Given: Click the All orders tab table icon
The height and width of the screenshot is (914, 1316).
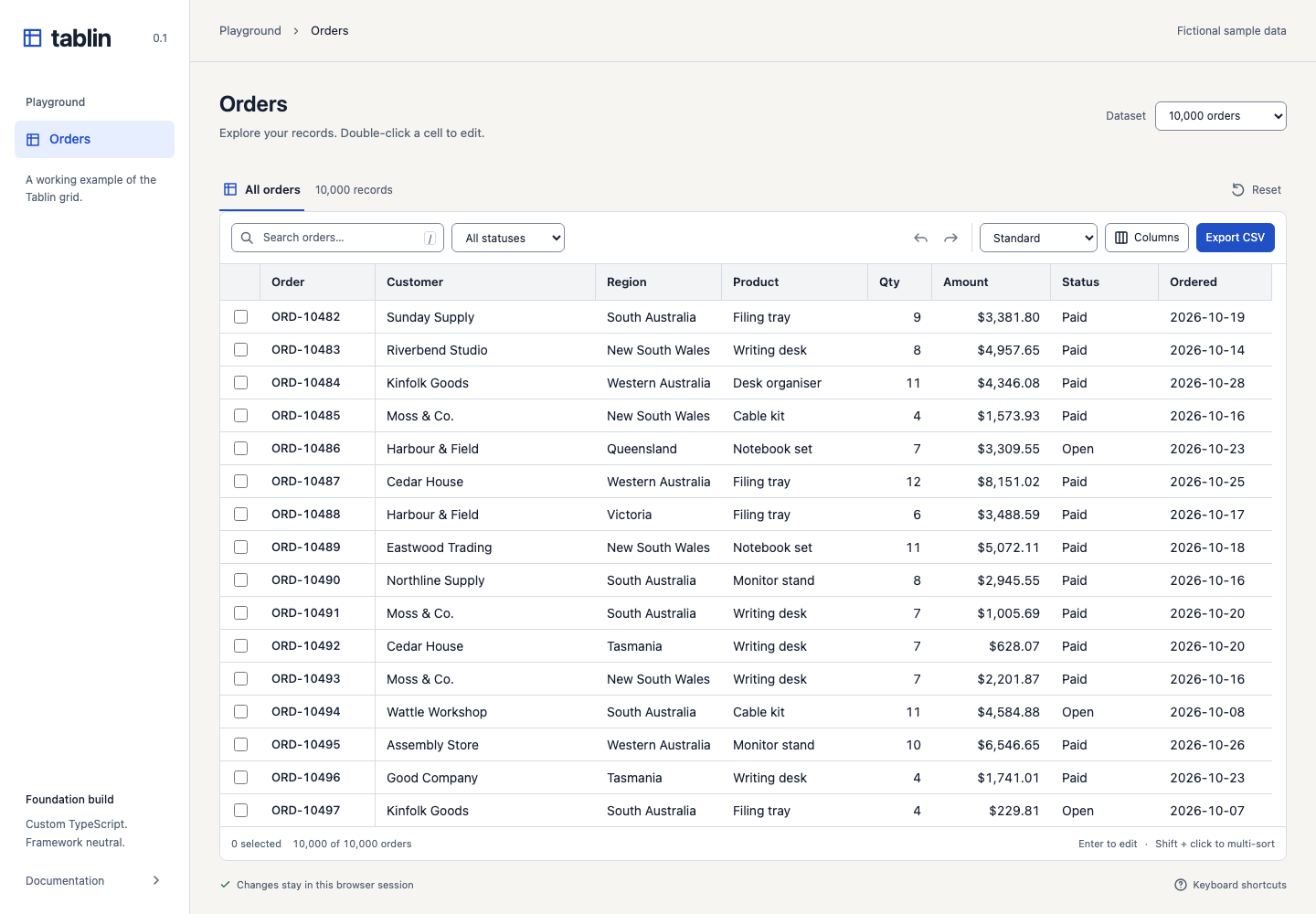Looking at the screenshot, I should point(230,189).
